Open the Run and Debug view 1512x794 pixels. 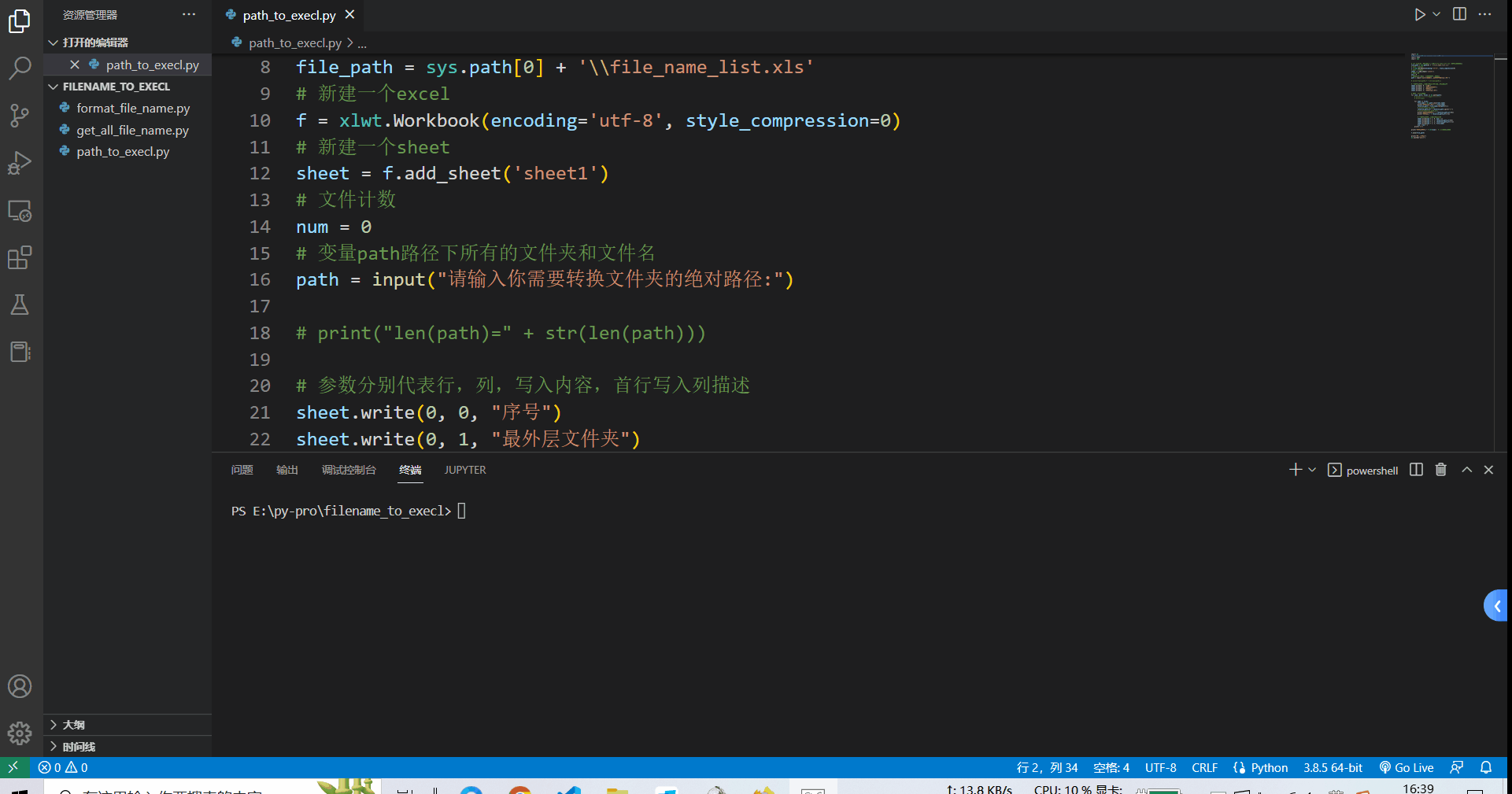click(x=20, y=163)
